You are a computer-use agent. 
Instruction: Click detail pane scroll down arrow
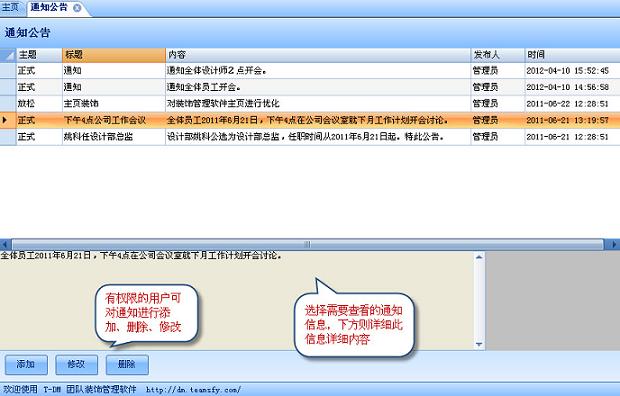click(x=479, y=344)
